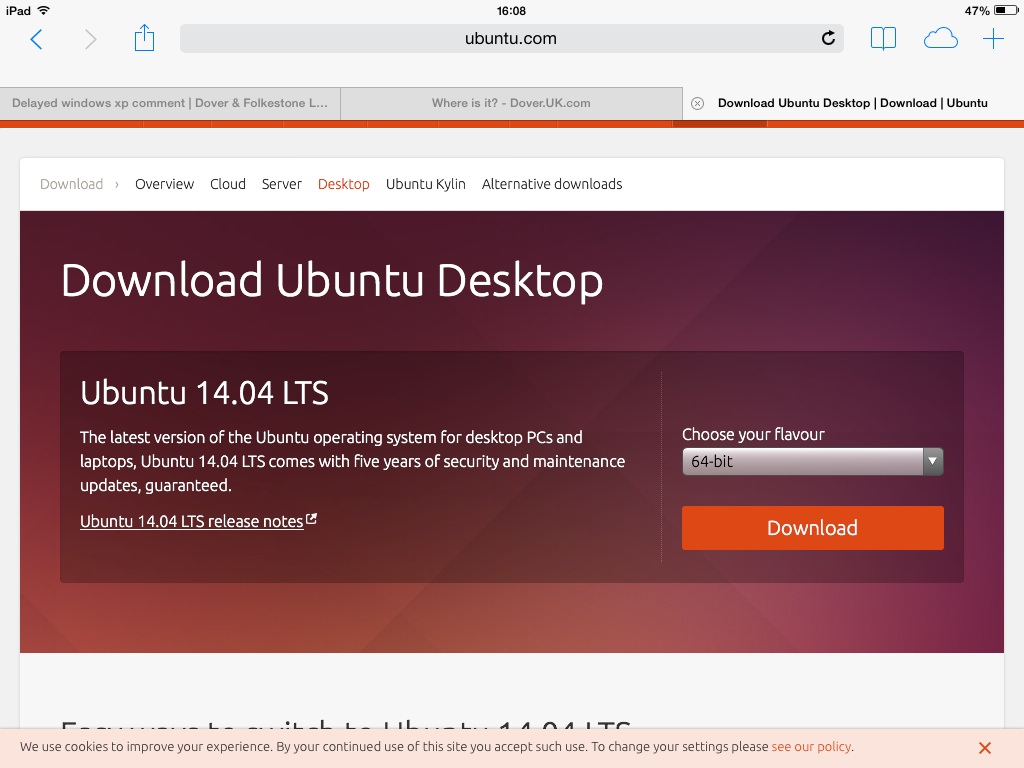Screen dimensions: 1024x768
Task: Tap the Safari forward arrow
Action: pyautogui.click(x=90, y=39)
